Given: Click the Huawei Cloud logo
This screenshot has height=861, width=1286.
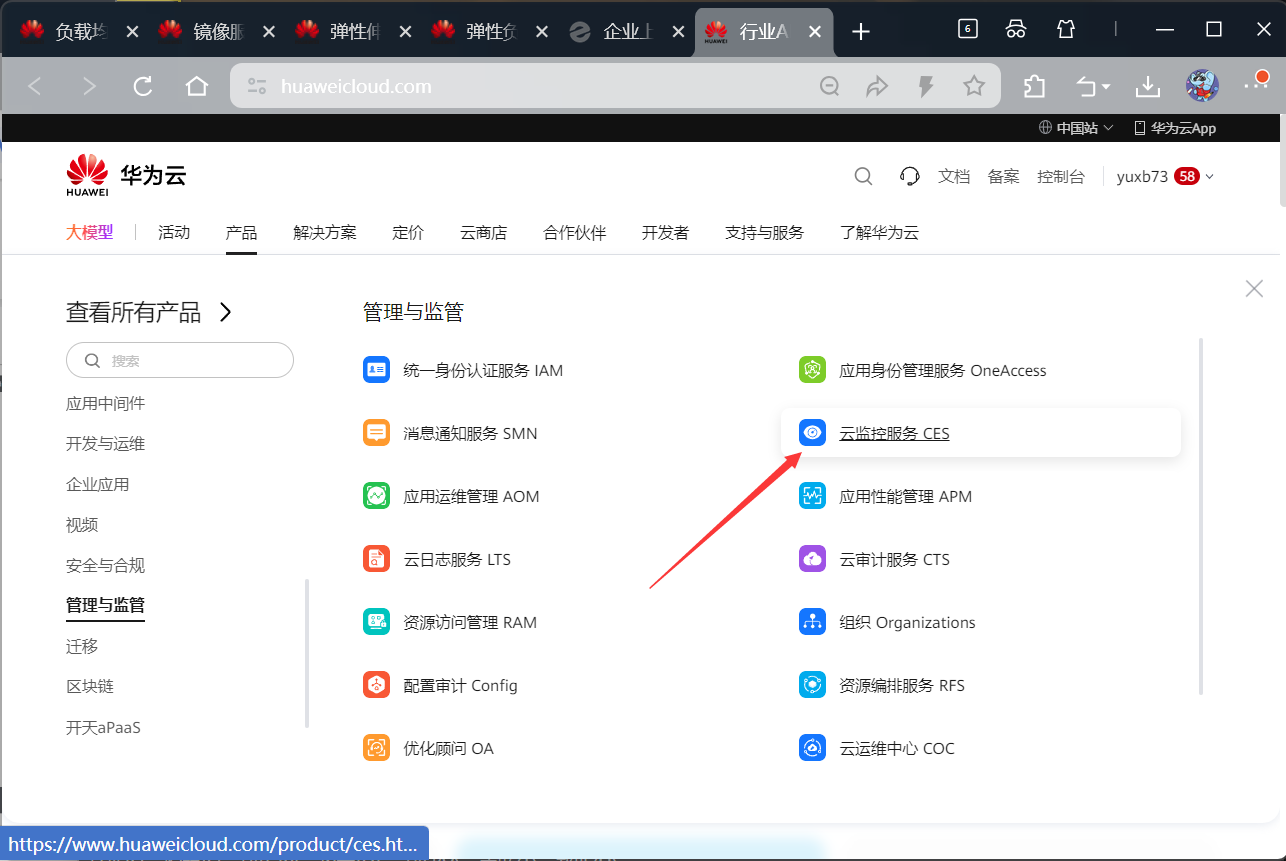Looking at the screenshot, I should click(126, 176).
